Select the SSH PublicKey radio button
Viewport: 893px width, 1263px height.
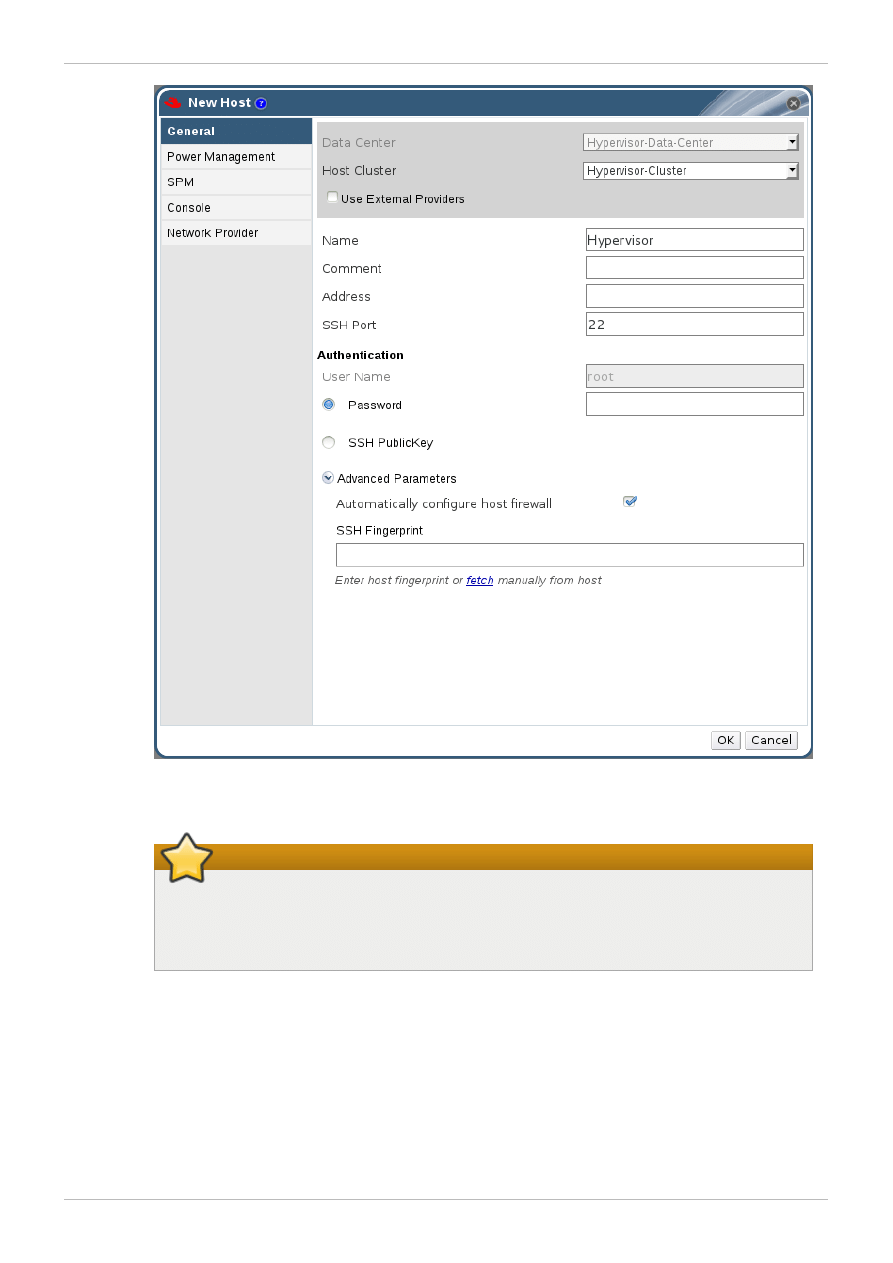pyautogui.click(x=328, y=443)
